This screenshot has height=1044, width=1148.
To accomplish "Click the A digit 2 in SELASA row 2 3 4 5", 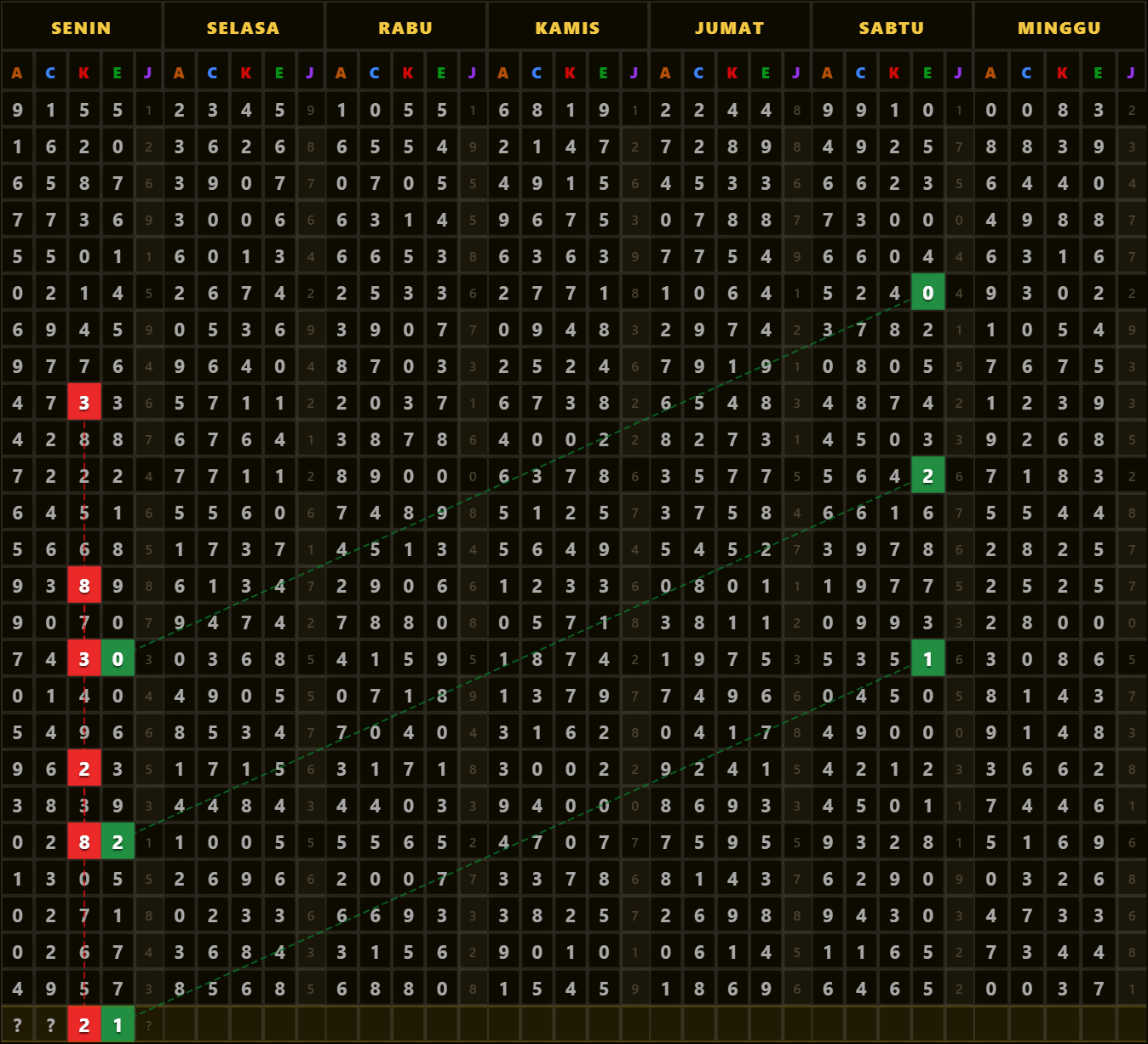I will tap(179, 110).
